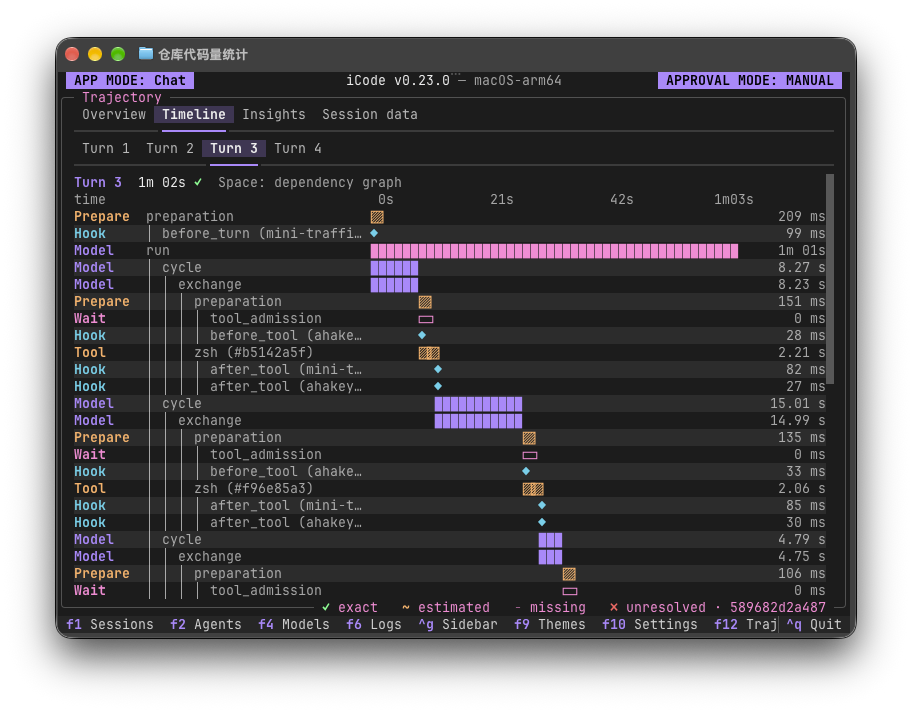Click the 27 ms after_tool diamond marker
Image resolution: width=912 pixels, height=712 pixels.
pos(438,386)
